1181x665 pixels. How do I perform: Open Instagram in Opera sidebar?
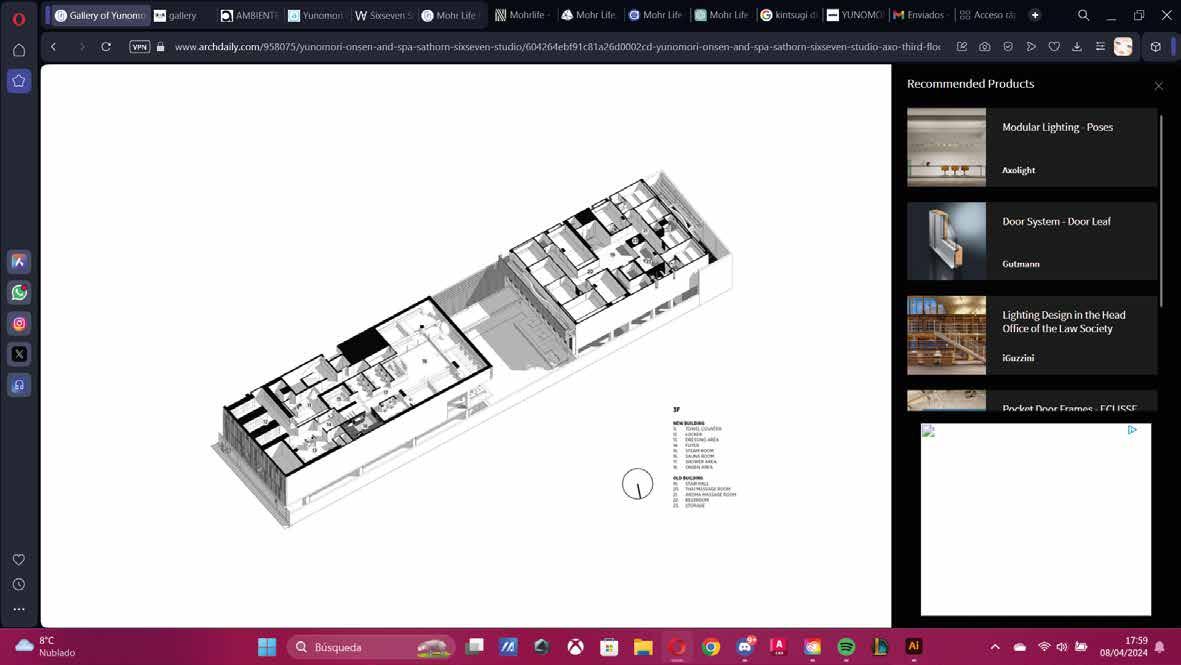tap(19, 323)
